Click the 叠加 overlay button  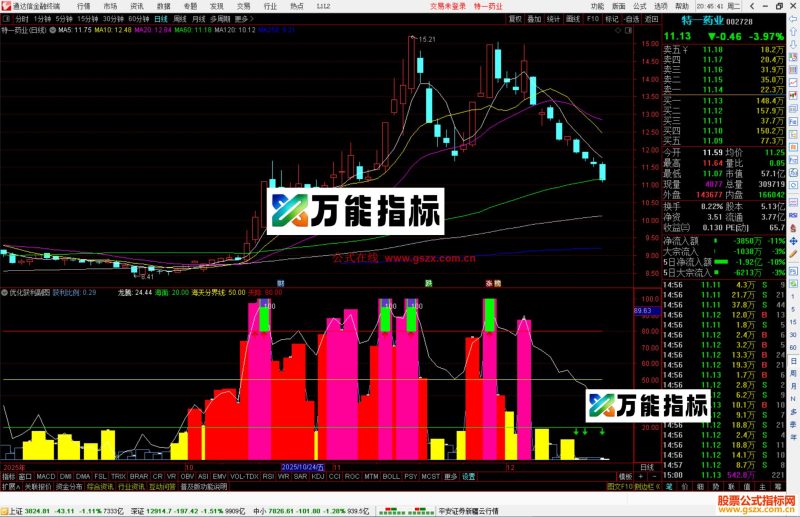click(x=534, y=19)
